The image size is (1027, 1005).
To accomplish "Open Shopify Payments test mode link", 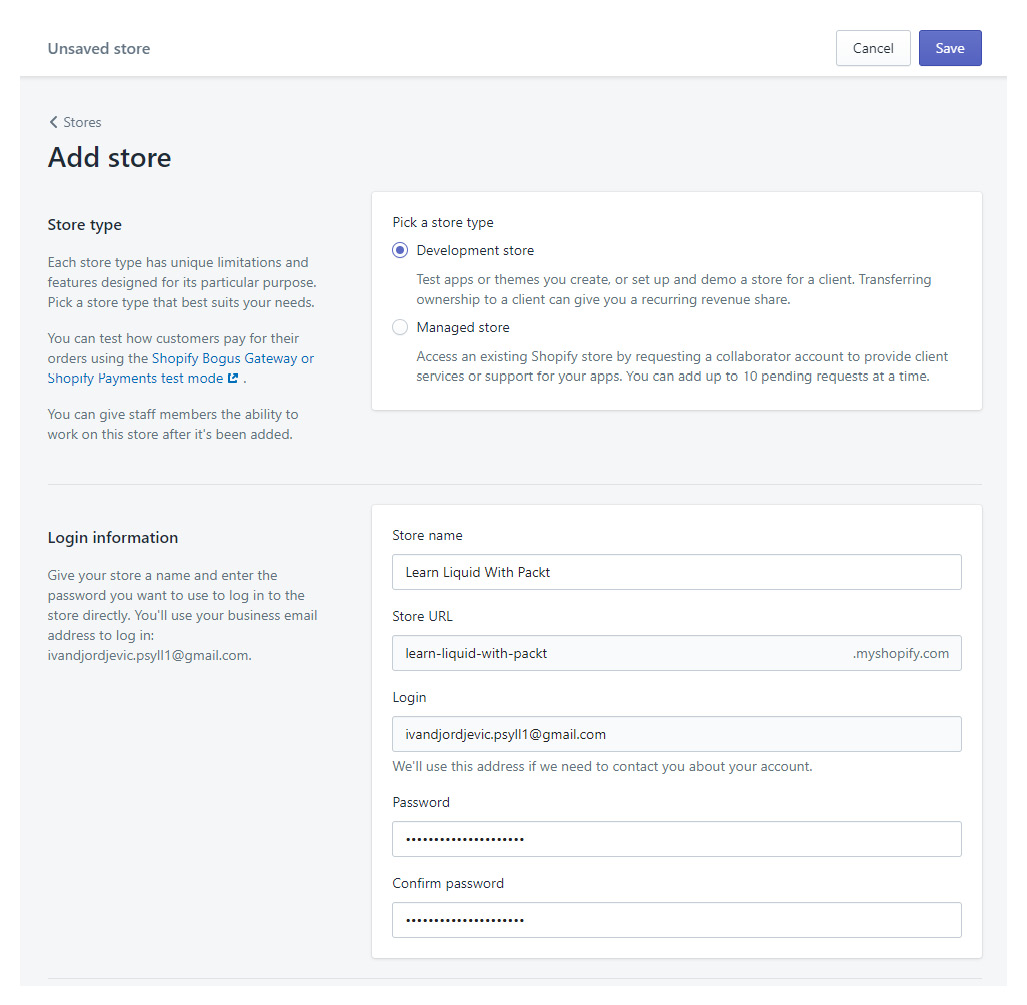I will [136, 379].
